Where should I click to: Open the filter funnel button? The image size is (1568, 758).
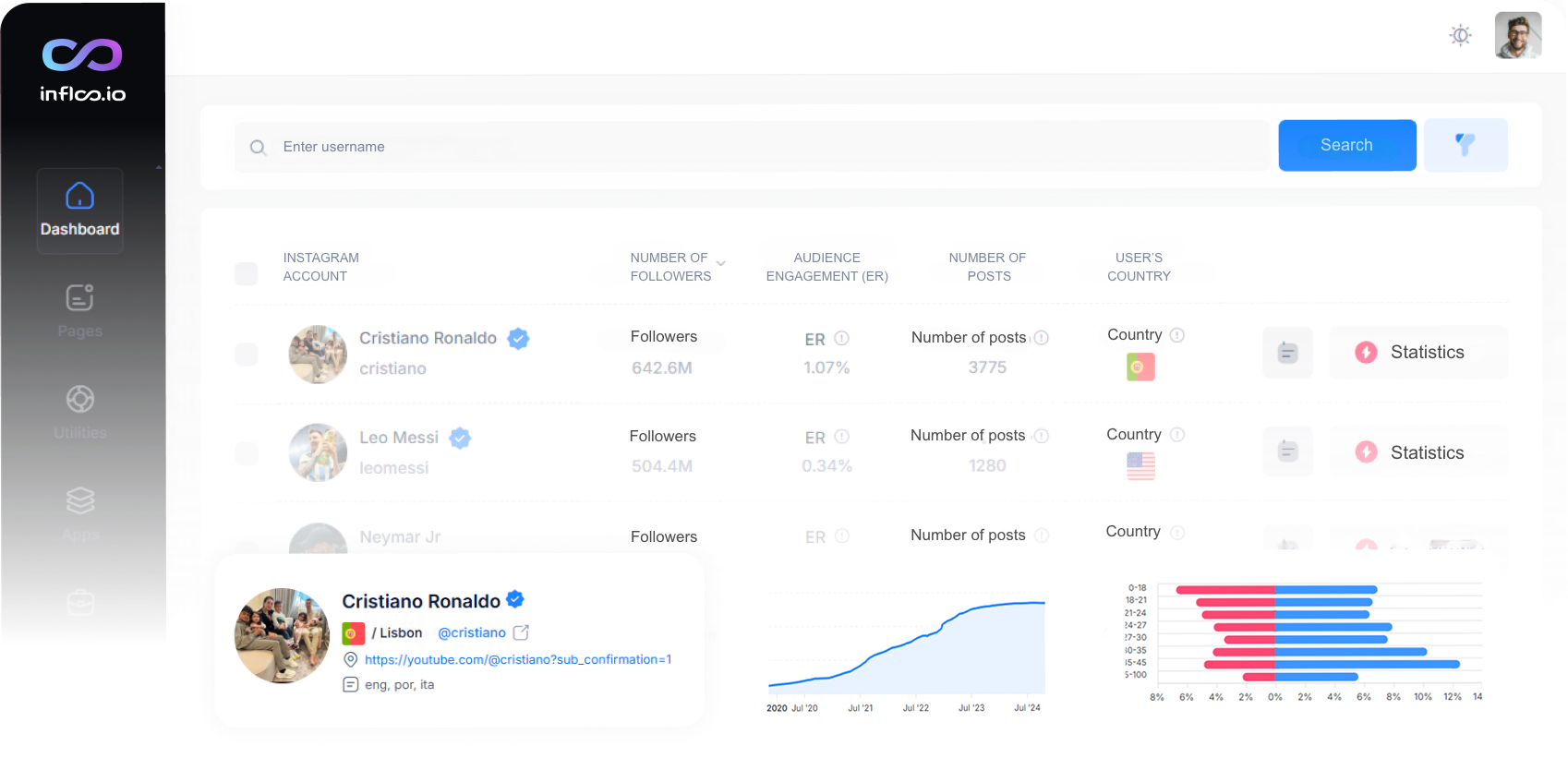(1465, 145)
